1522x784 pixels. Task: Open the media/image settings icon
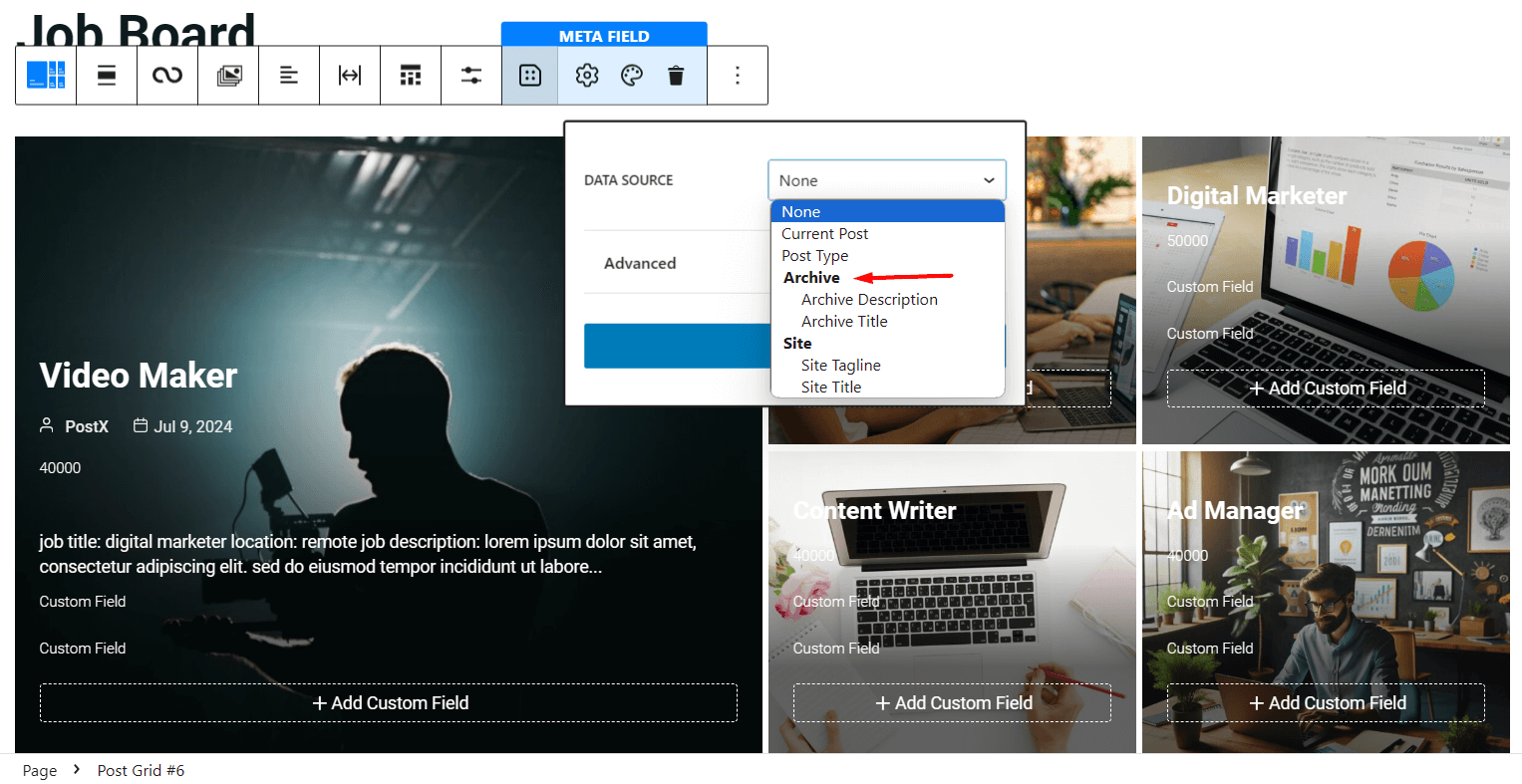[227, 75]
